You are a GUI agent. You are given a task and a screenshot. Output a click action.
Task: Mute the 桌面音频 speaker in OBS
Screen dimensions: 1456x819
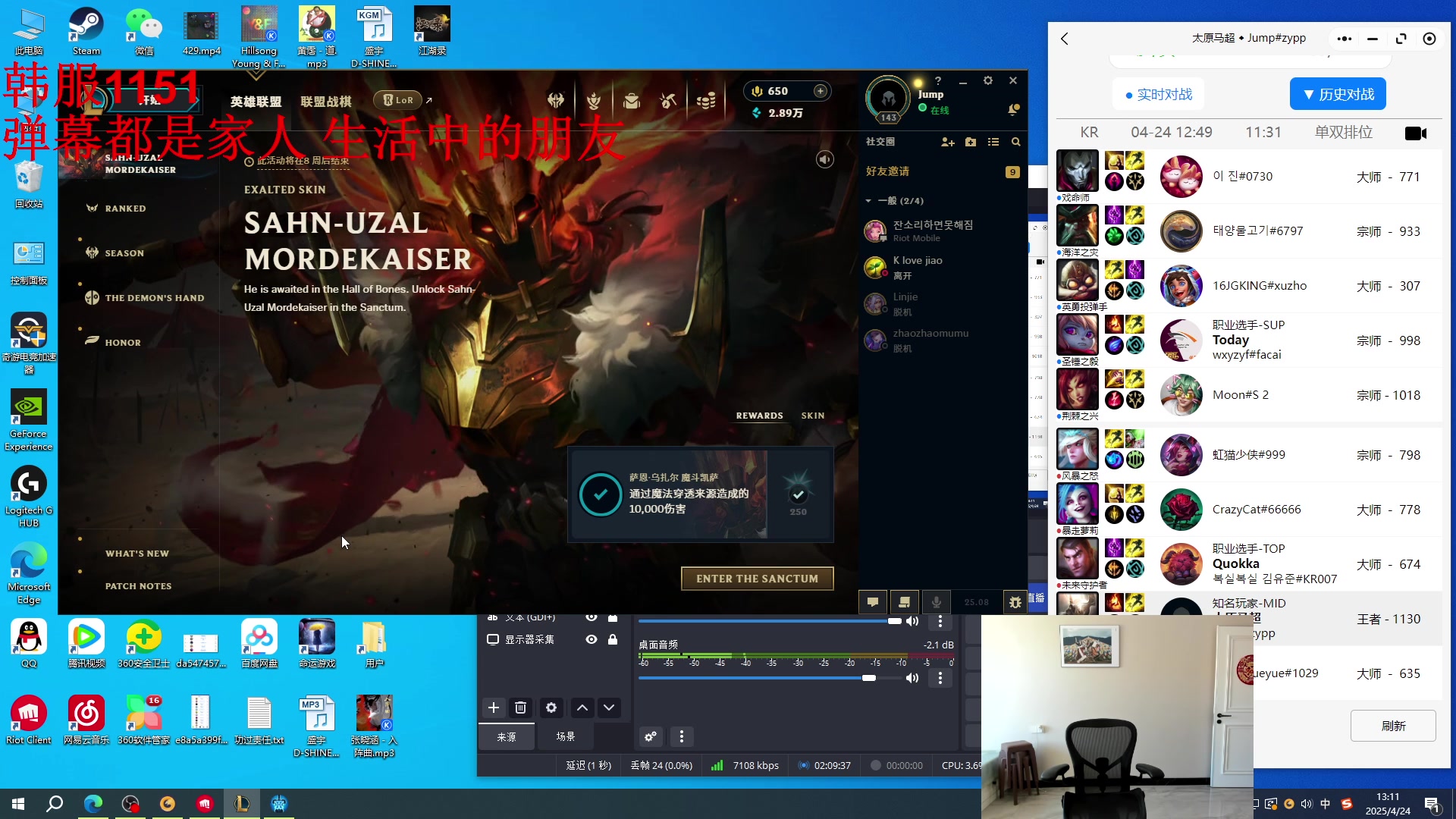(912, 678)
